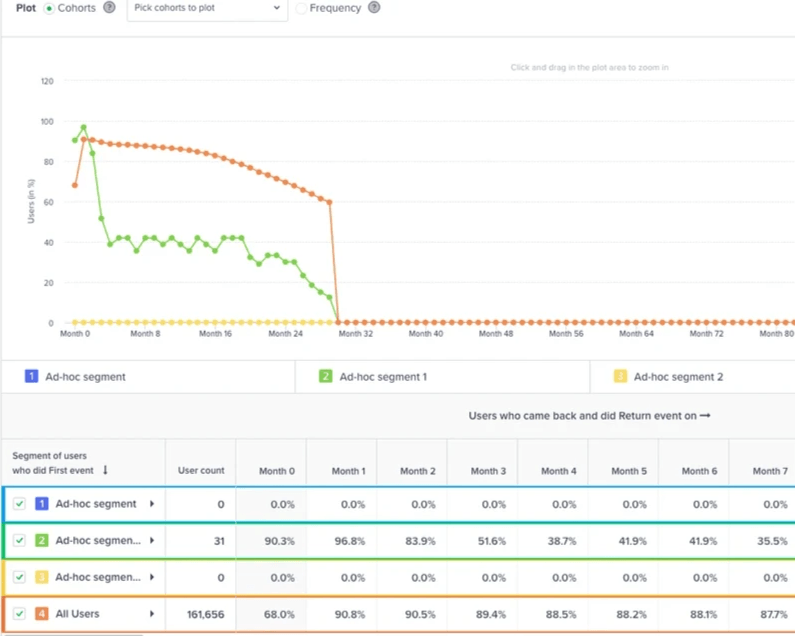The width and height of the screenshot is (795, 636).
Task: Click the Ad-hoc segment row label
Action: tap(96, 504)
